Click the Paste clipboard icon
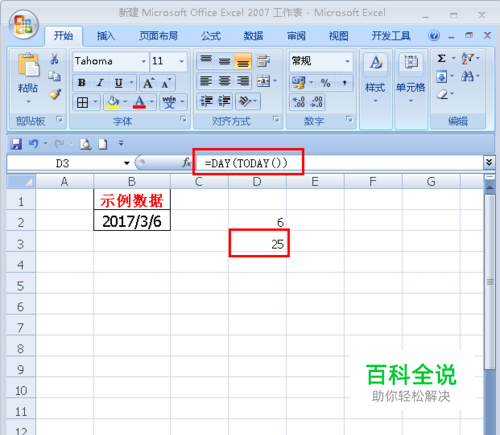This screenshot has width=500, height=435. click(x=28, y=65)
